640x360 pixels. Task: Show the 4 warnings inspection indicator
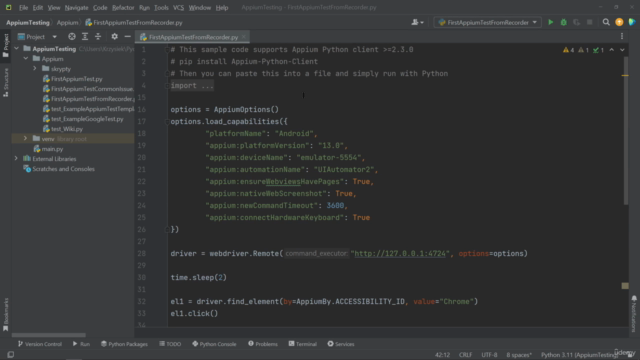point(569,50)
